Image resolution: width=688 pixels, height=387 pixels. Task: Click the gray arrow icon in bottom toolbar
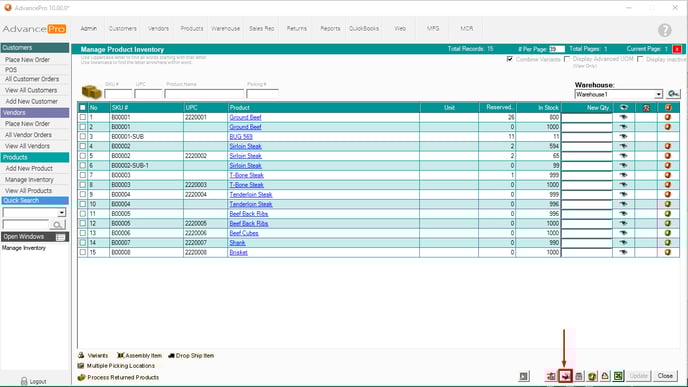tap(524, 376)
